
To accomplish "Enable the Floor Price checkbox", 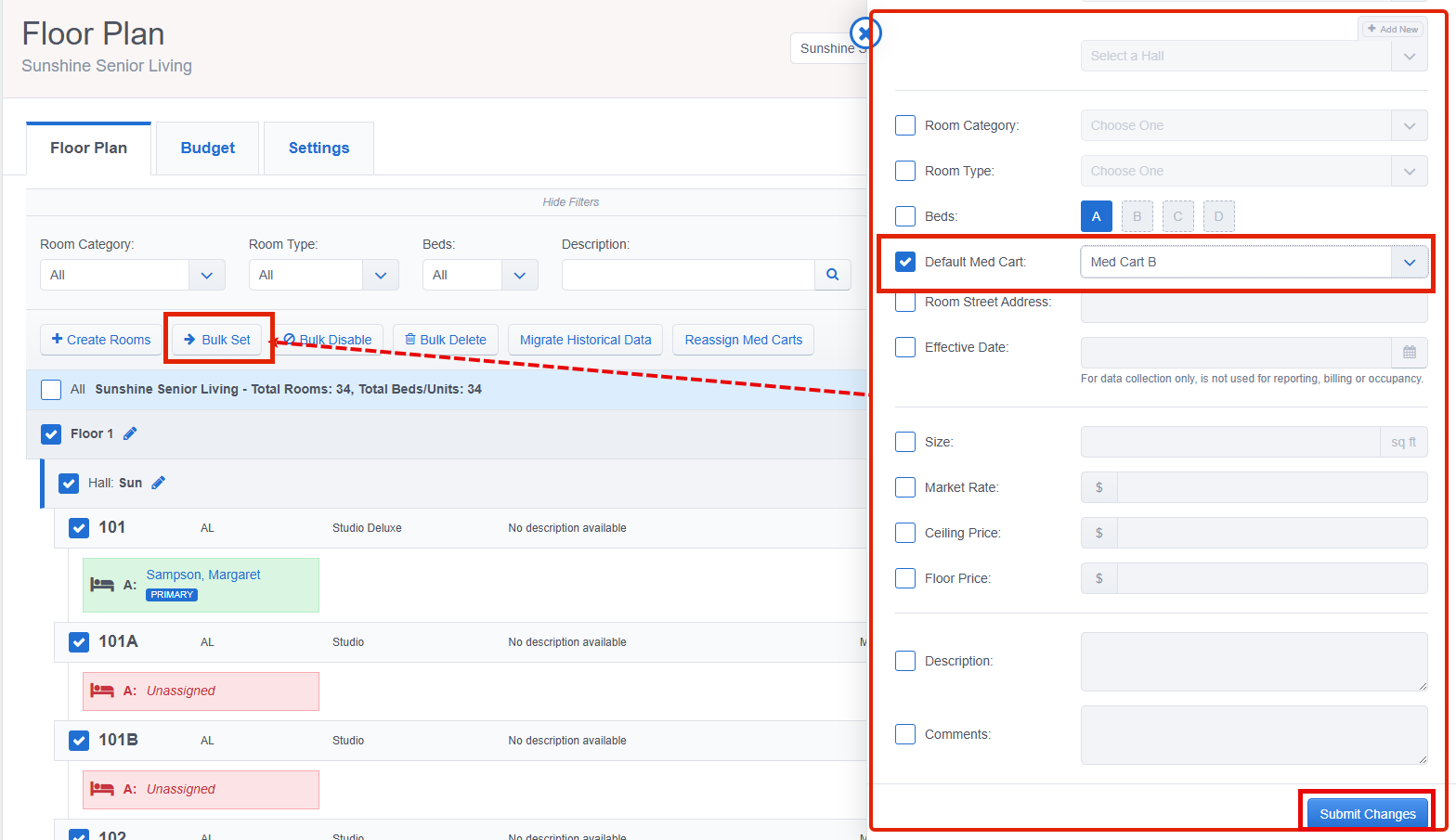I will (905, 578).
